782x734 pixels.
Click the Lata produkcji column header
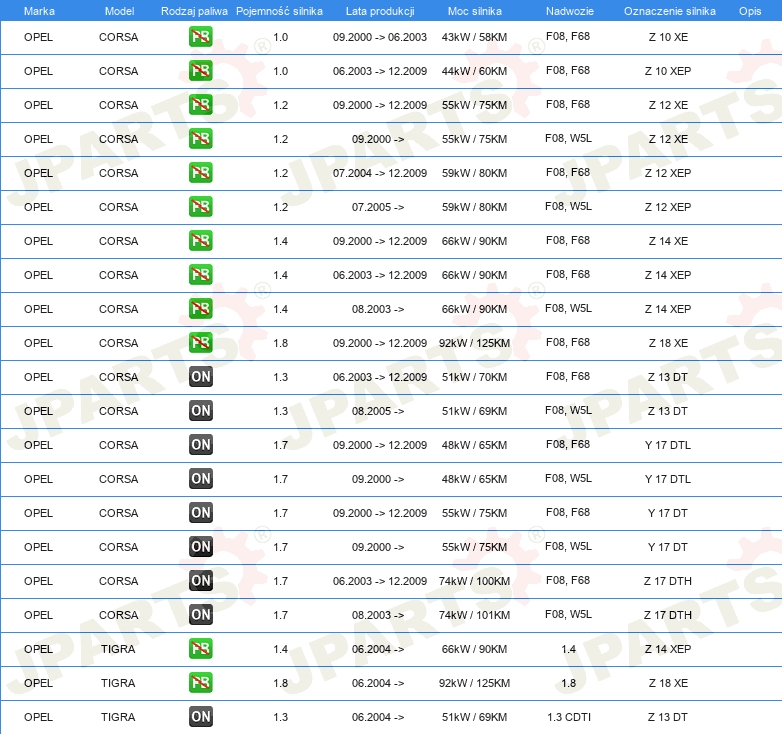[x=380, y=11]
